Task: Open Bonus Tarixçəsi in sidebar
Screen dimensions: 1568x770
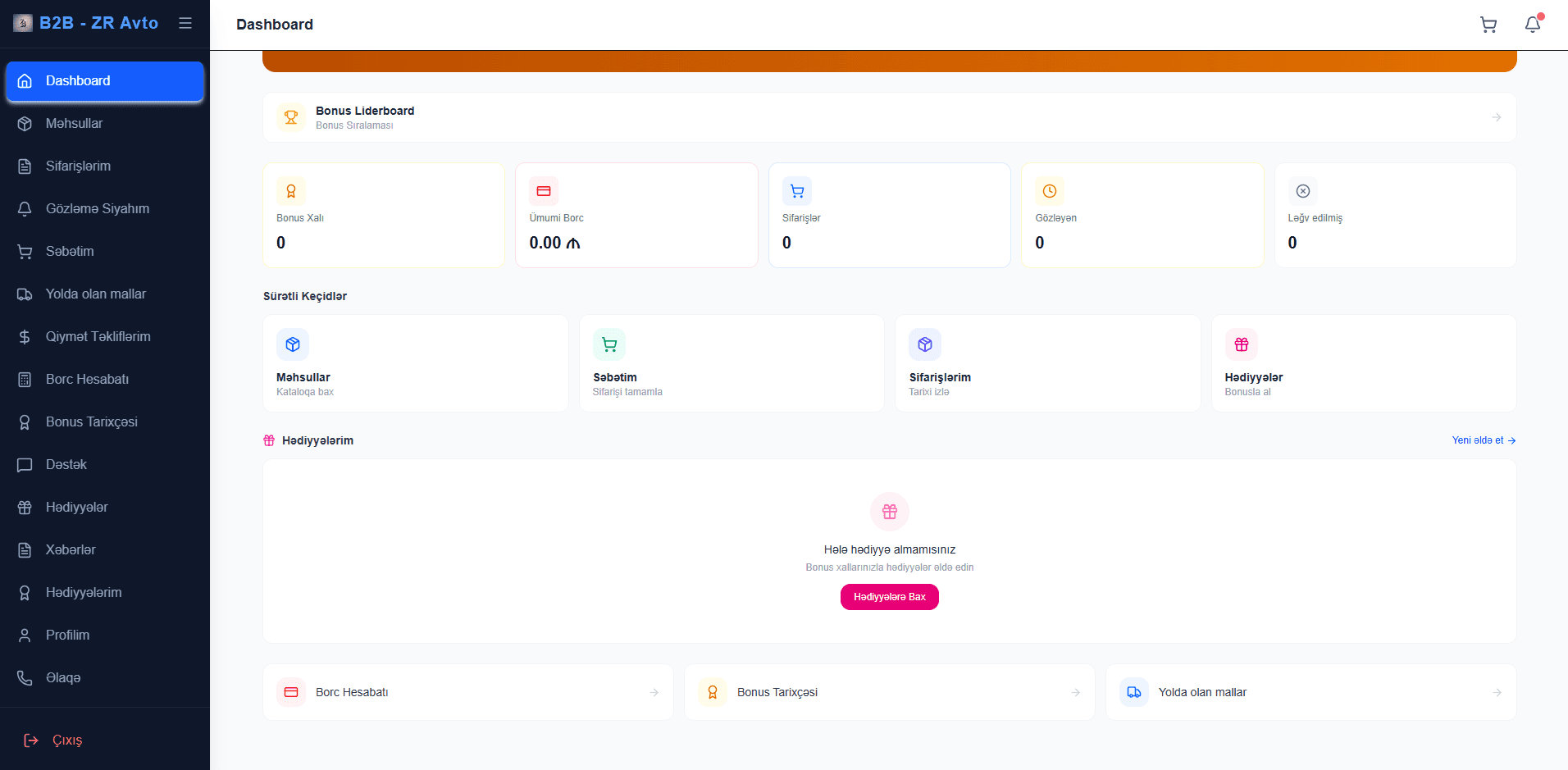Action: coord(105,422)
